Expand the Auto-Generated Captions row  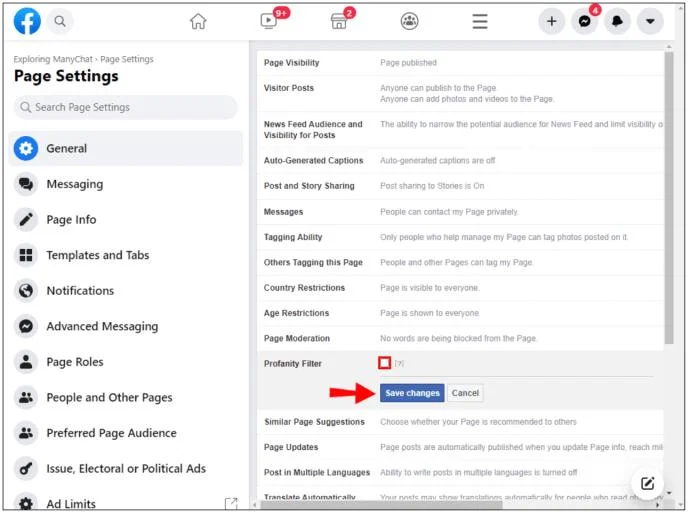(460, 161)
